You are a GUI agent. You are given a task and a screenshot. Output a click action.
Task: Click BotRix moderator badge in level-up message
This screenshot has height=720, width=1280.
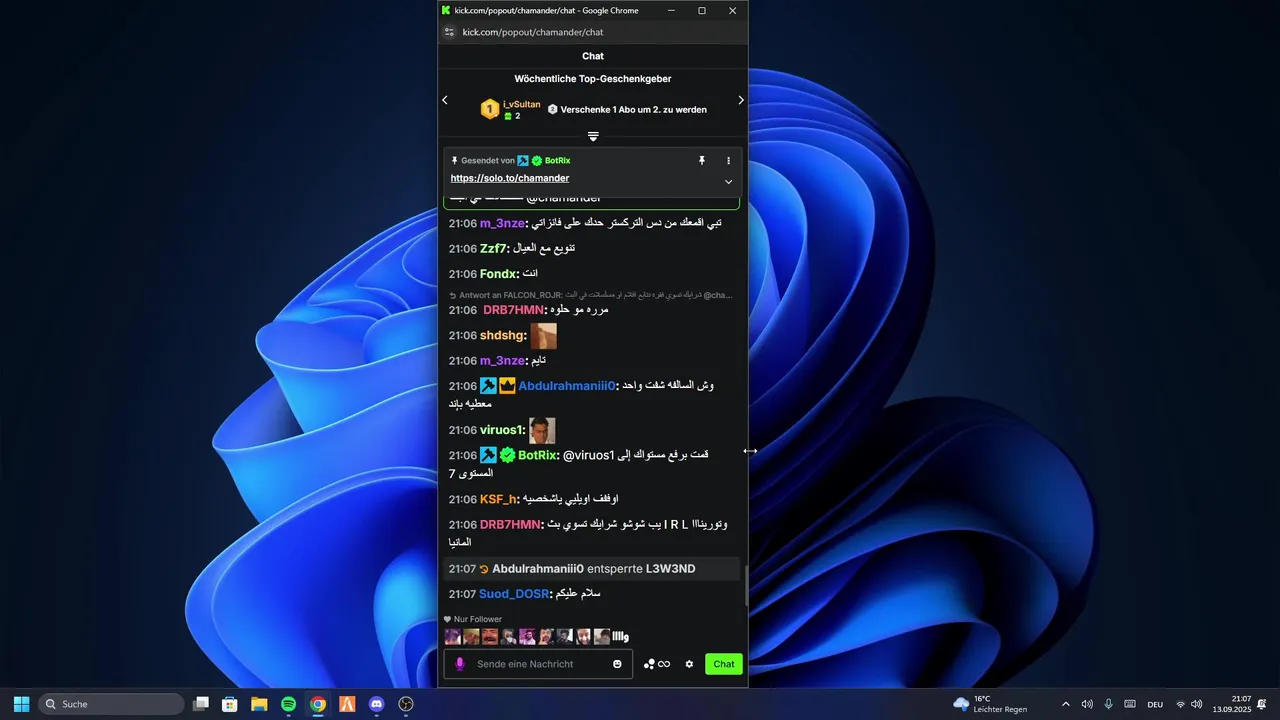point(488,455)
